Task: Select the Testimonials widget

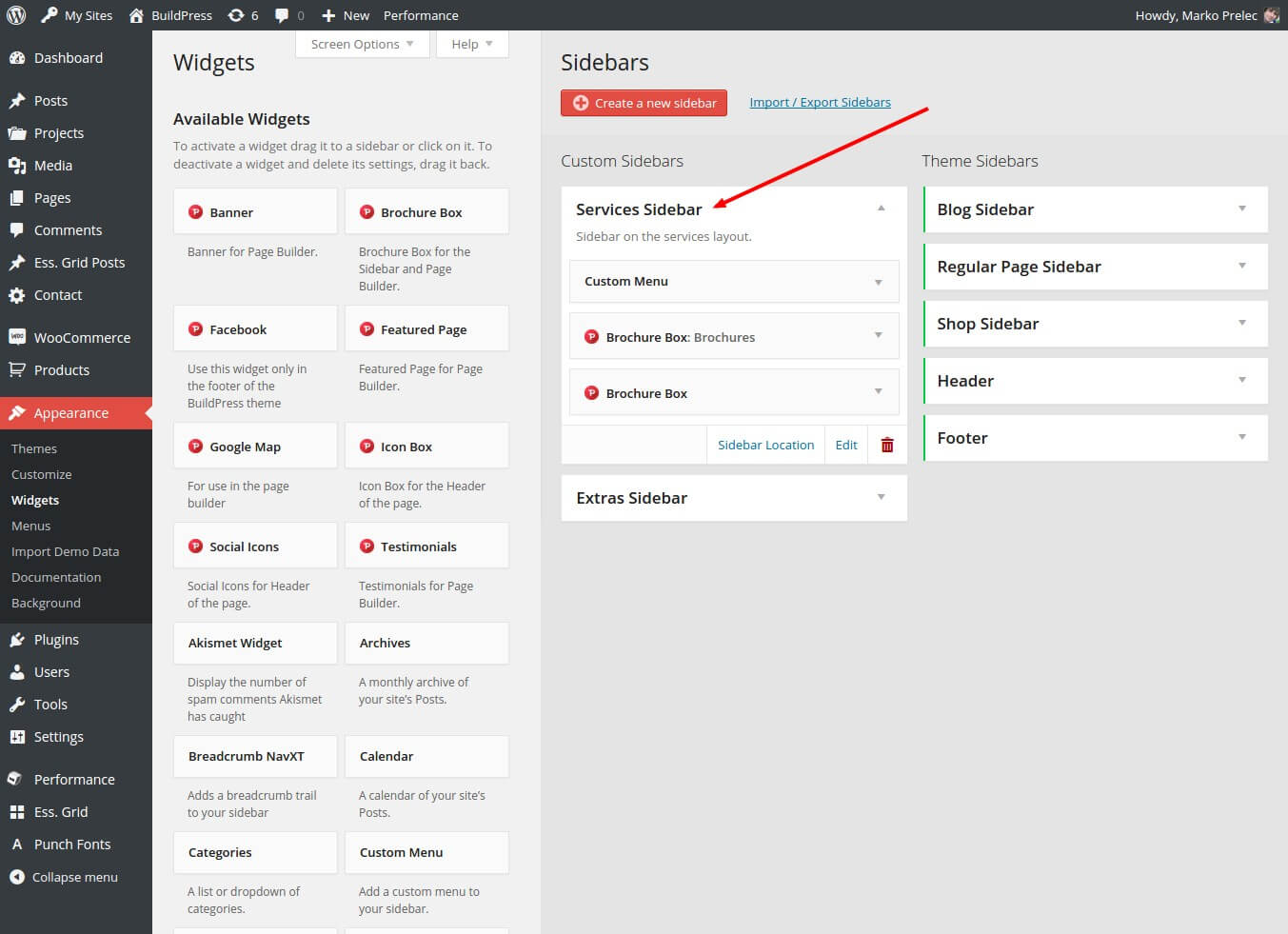Action: click(426, 546)
